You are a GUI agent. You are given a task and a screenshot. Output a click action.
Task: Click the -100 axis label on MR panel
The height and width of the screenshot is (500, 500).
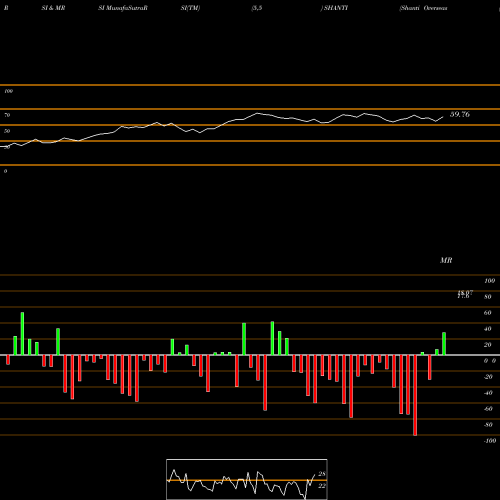pyautogui.click(x=490, y=441)
